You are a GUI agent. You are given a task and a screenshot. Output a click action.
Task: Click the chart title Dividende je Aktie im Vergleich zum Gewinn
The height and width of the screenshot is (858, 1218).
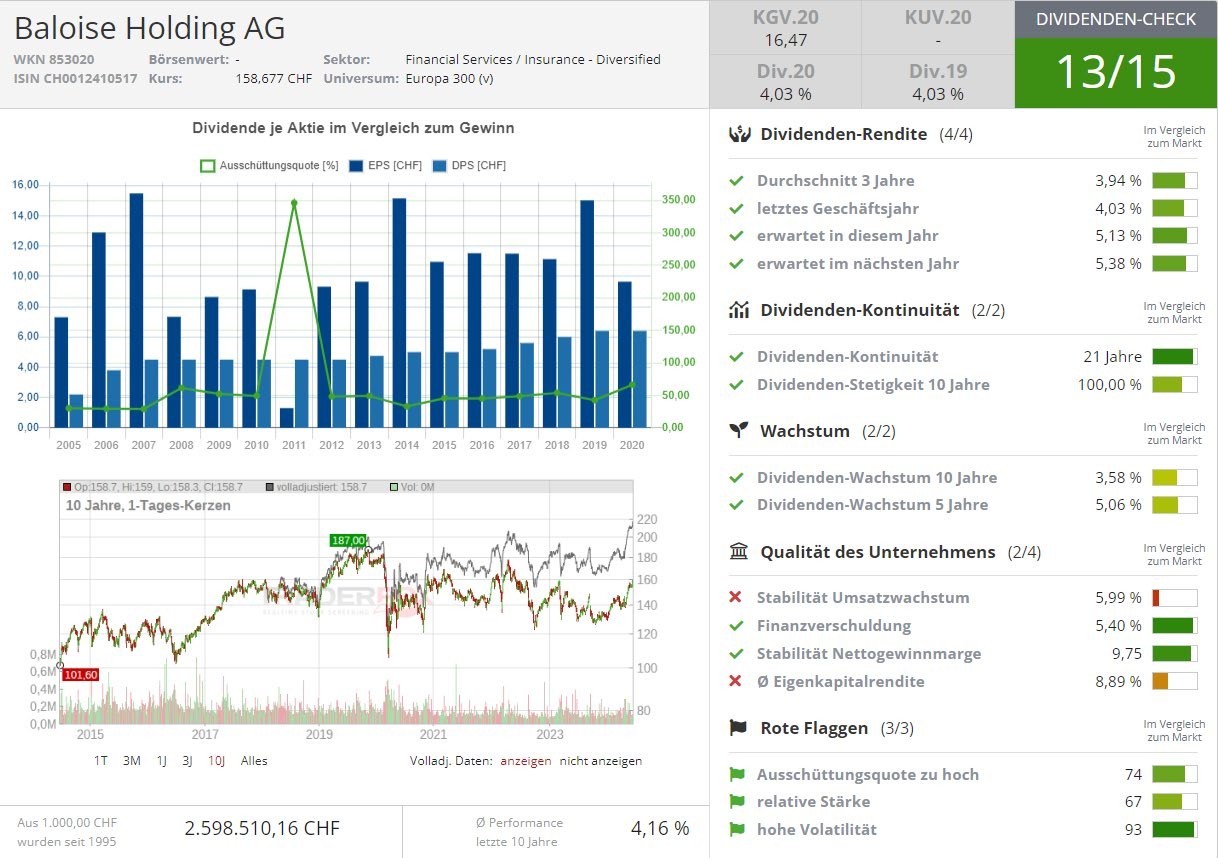[353, 128]
